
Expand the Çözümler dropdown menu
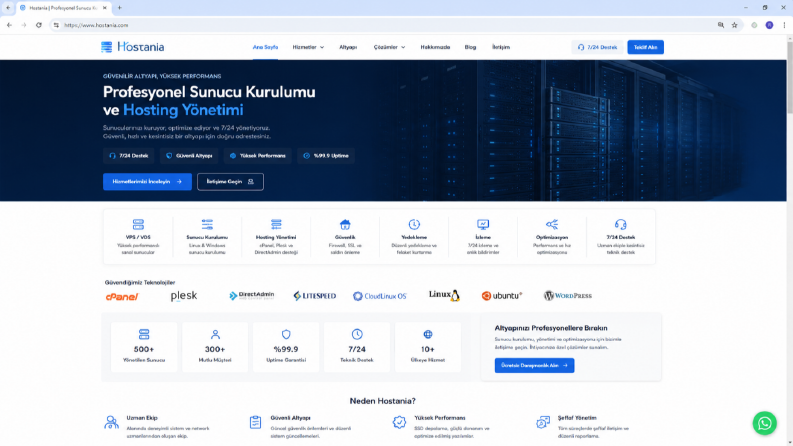click(389, 47)
